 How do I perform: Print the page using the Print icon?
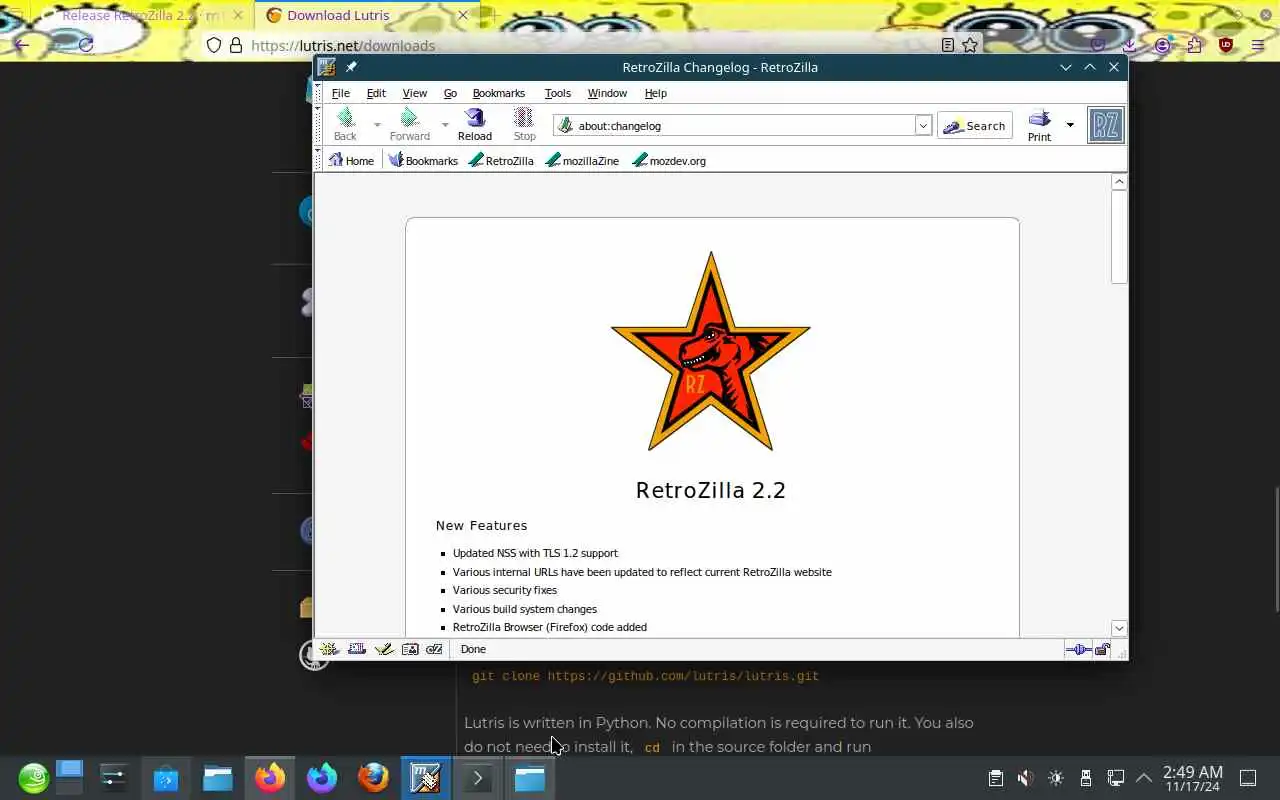(x=1039, y=125)
